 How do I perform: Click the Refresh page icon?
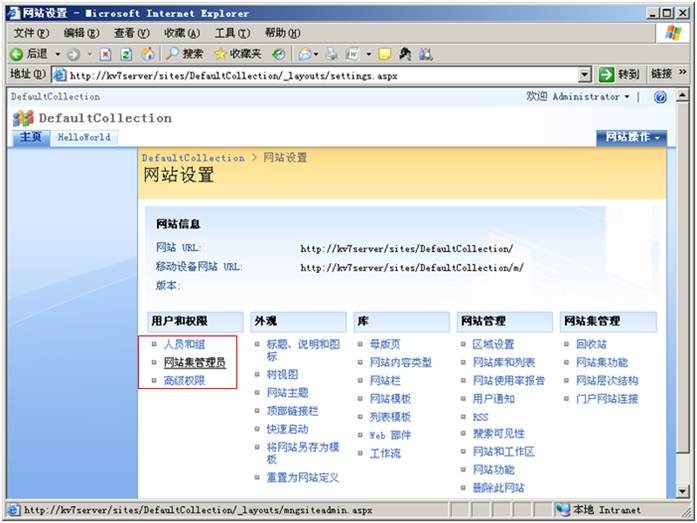tap(126, 55)
